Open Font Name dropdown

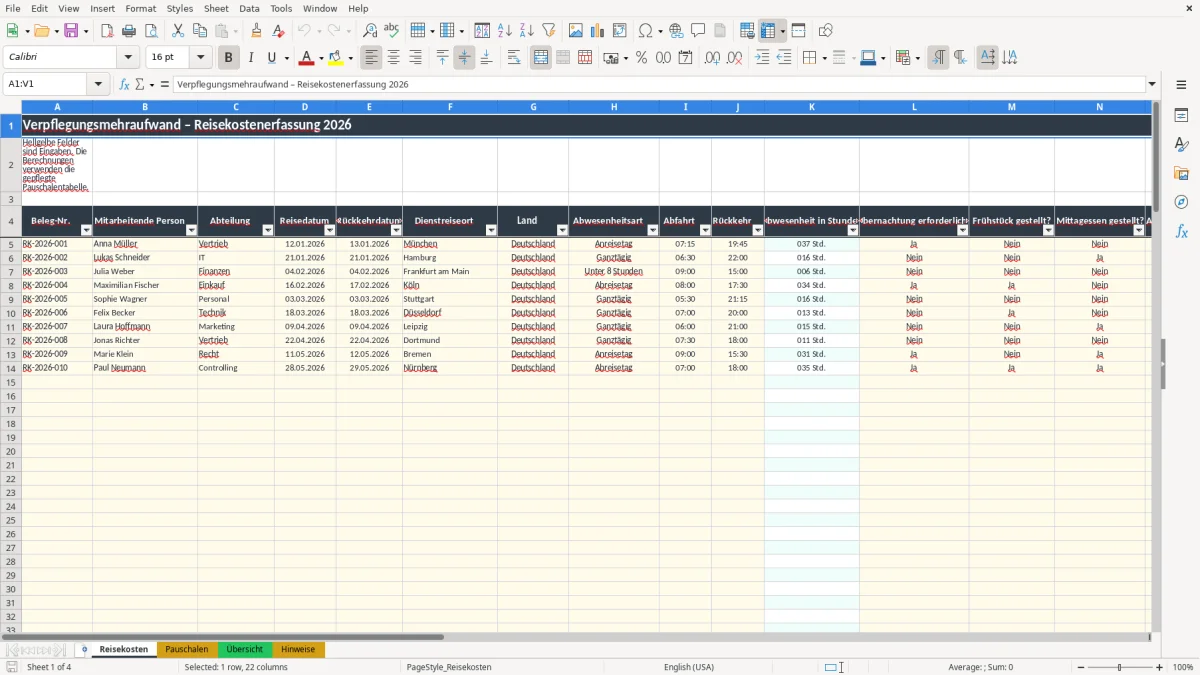point(128,58)
